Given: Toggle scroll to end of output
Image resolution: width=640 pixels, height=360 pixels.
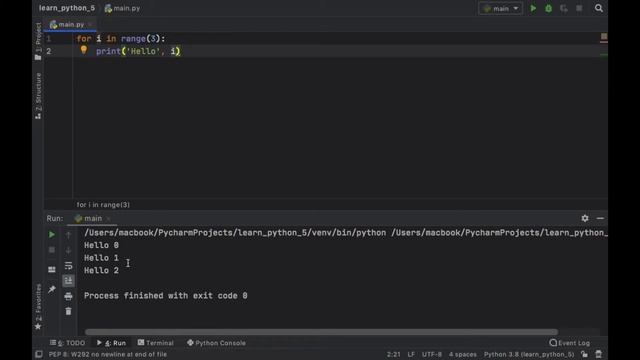Looking at the screenshot, I should click(68, 280).
